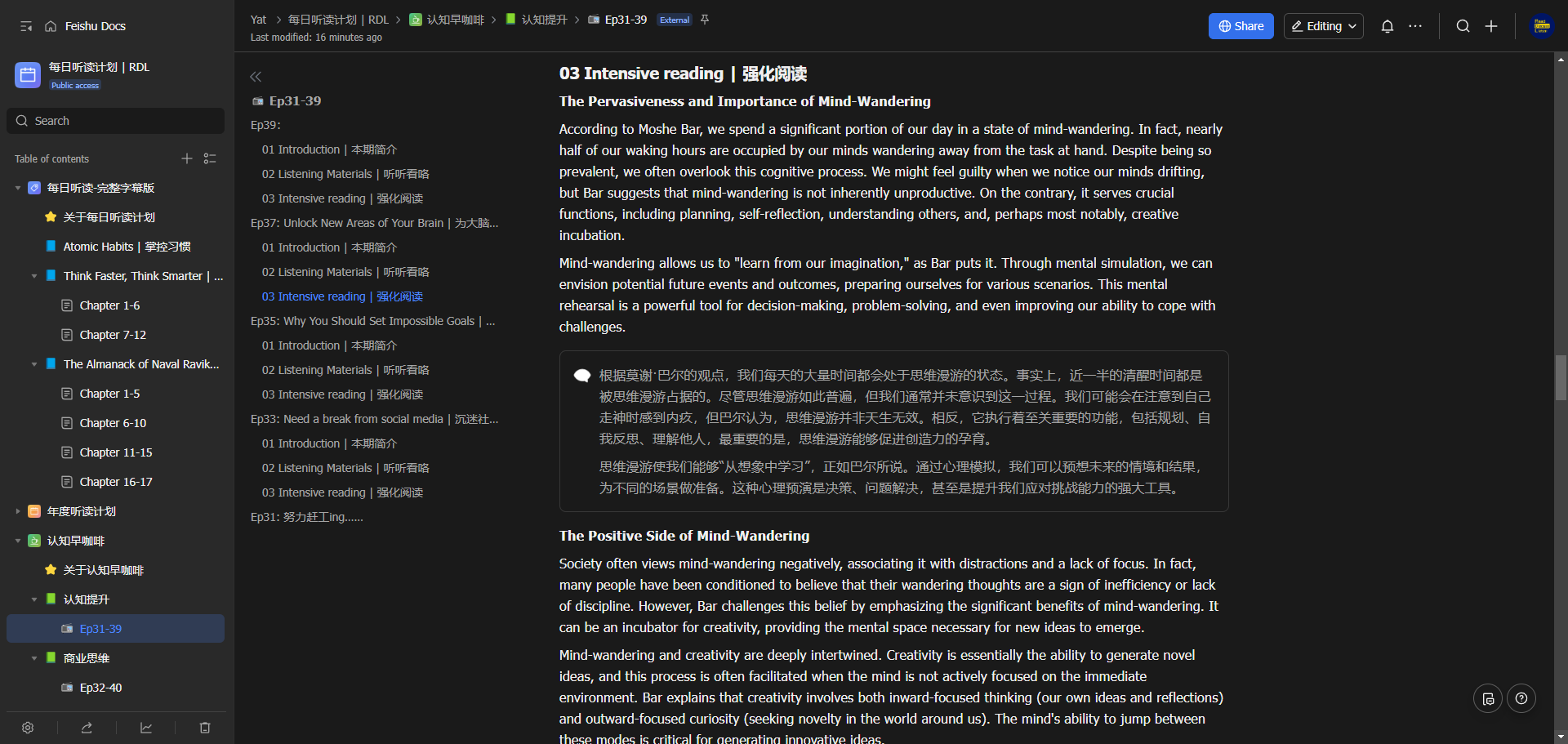This screenshot has width=1568, height=744.
Task: Collapse the document outline panel
Action: (x=256, y=77)
